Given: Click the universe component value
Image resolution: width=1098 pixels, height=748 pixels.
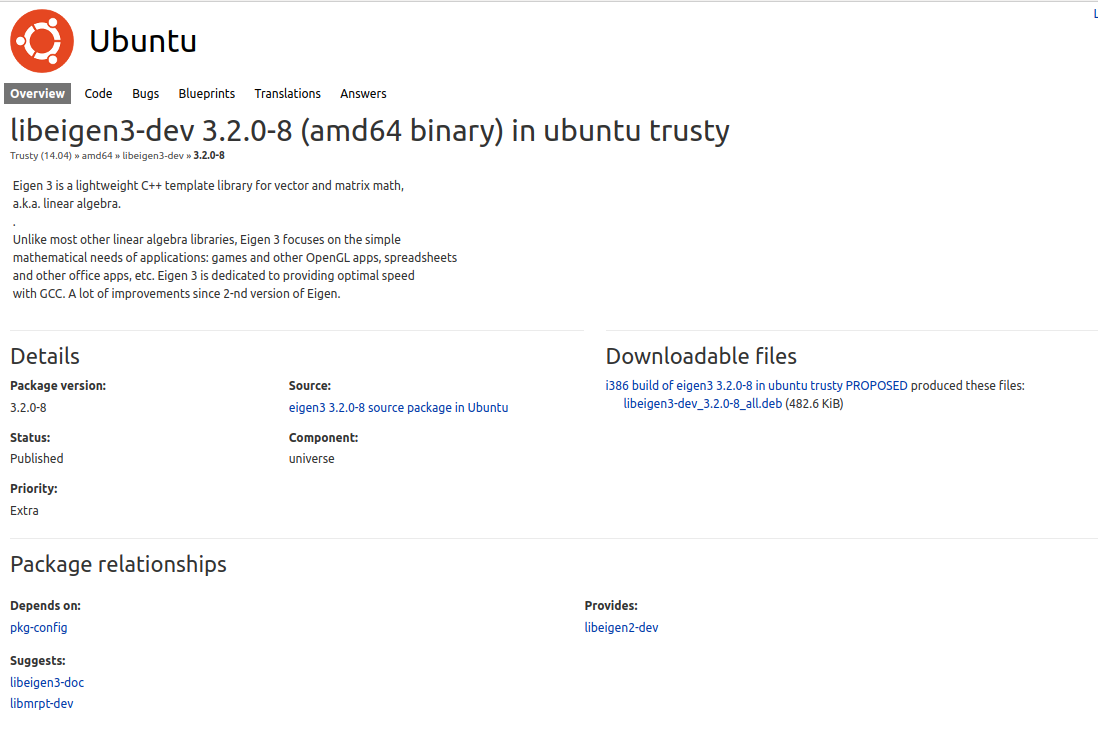Looking at the screenshot, I should coord(312,459).
